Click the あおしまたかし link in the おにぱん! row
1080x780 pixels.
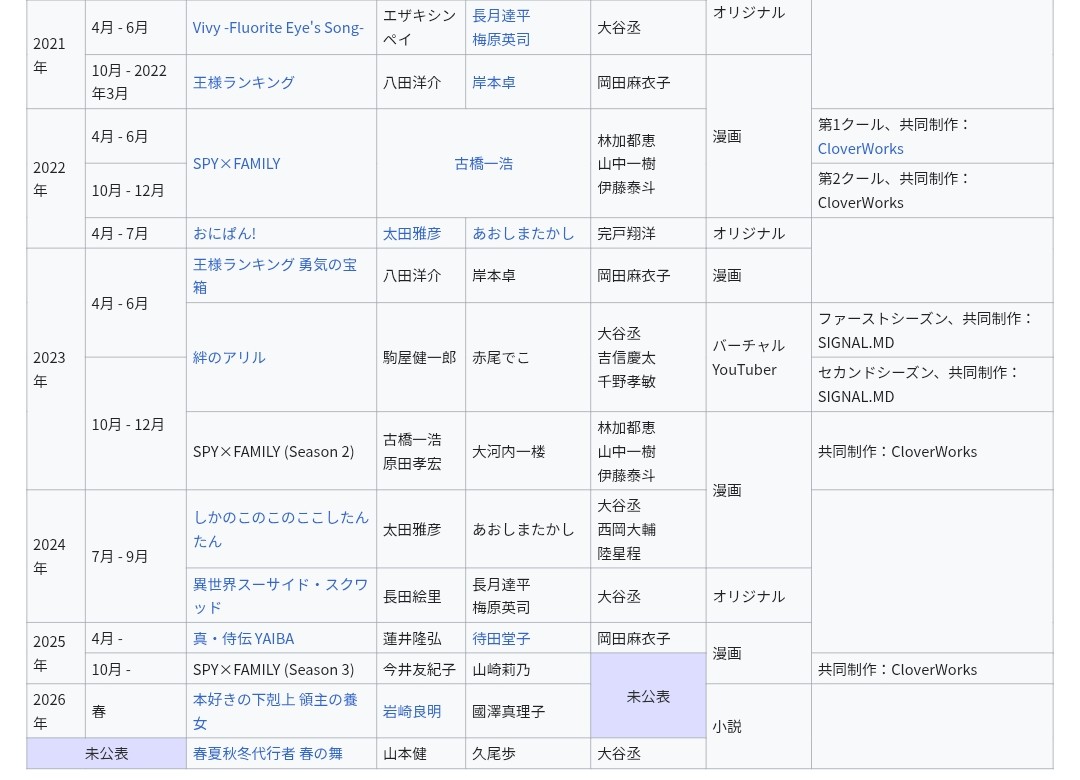pos(523,233)
